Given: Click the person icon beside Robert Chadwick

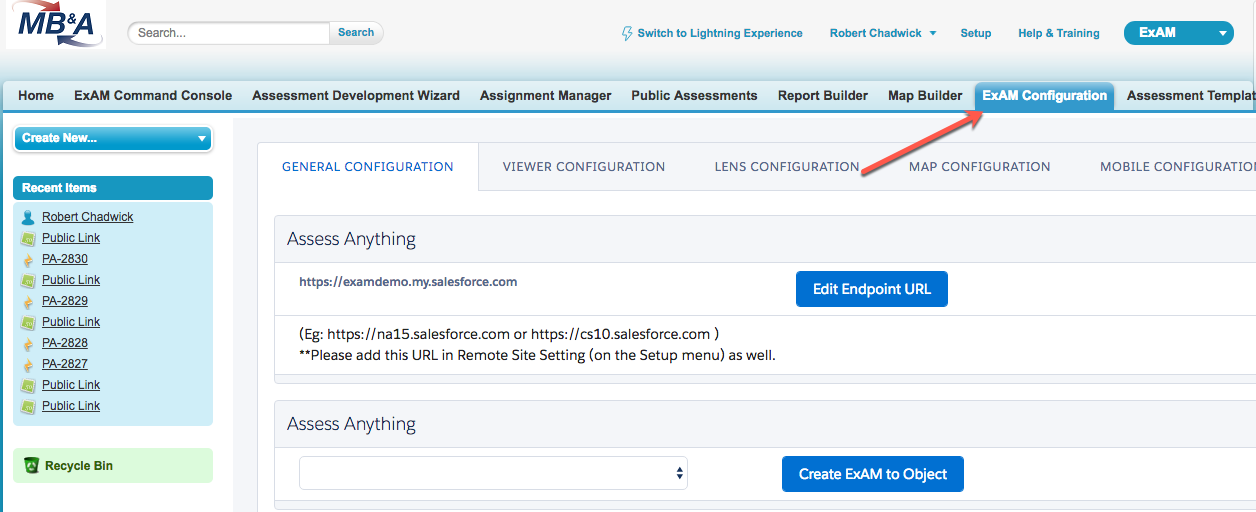Looking at the screenshot, I should (28, 217).
